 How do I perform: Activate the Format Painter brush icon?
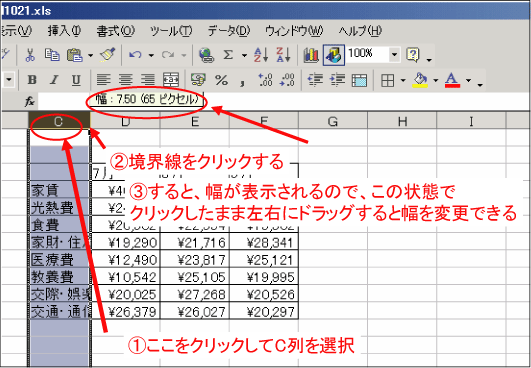(x=107, y=55)
